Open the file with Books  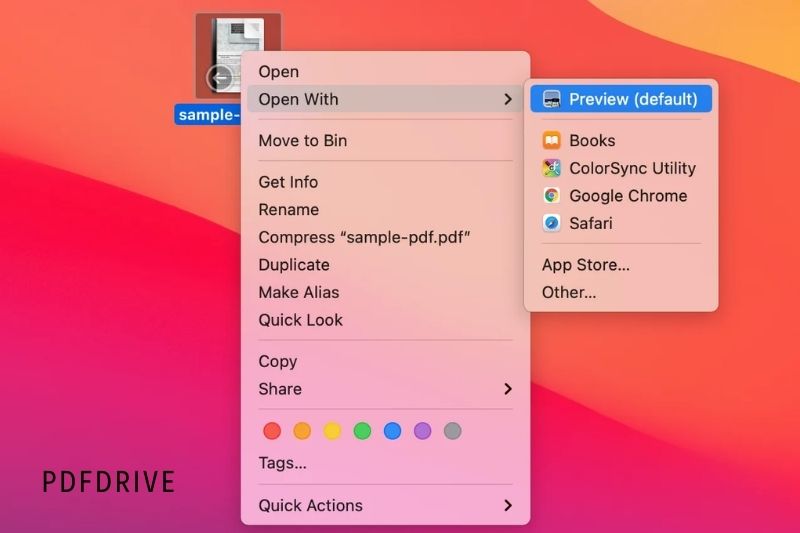[621, 140]
